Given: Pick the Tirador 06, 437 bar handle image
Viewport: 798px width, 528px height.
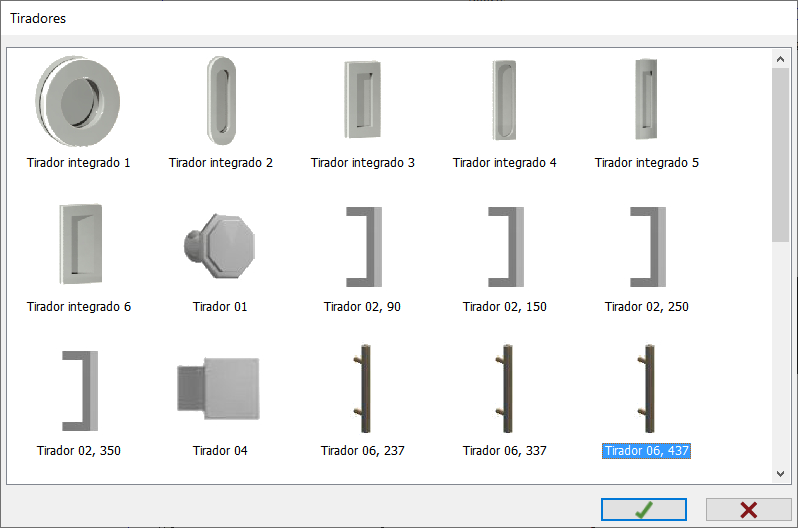Looking at the screenshot, I should (x=647, y=388).
